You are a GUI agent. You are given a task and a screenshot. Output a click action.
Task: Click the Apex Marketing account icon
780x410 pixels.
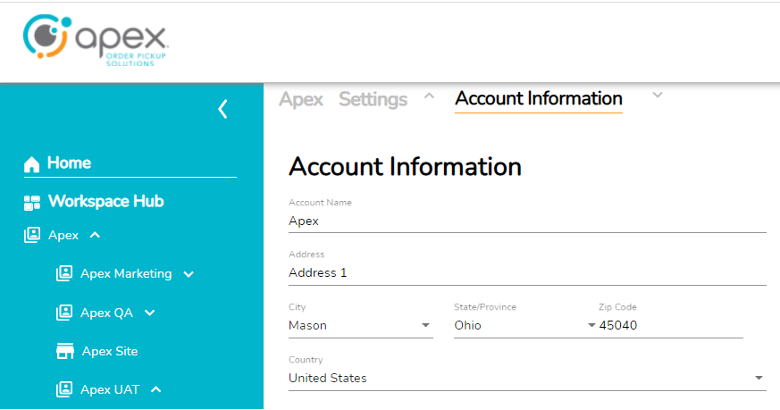click(65, 274)
